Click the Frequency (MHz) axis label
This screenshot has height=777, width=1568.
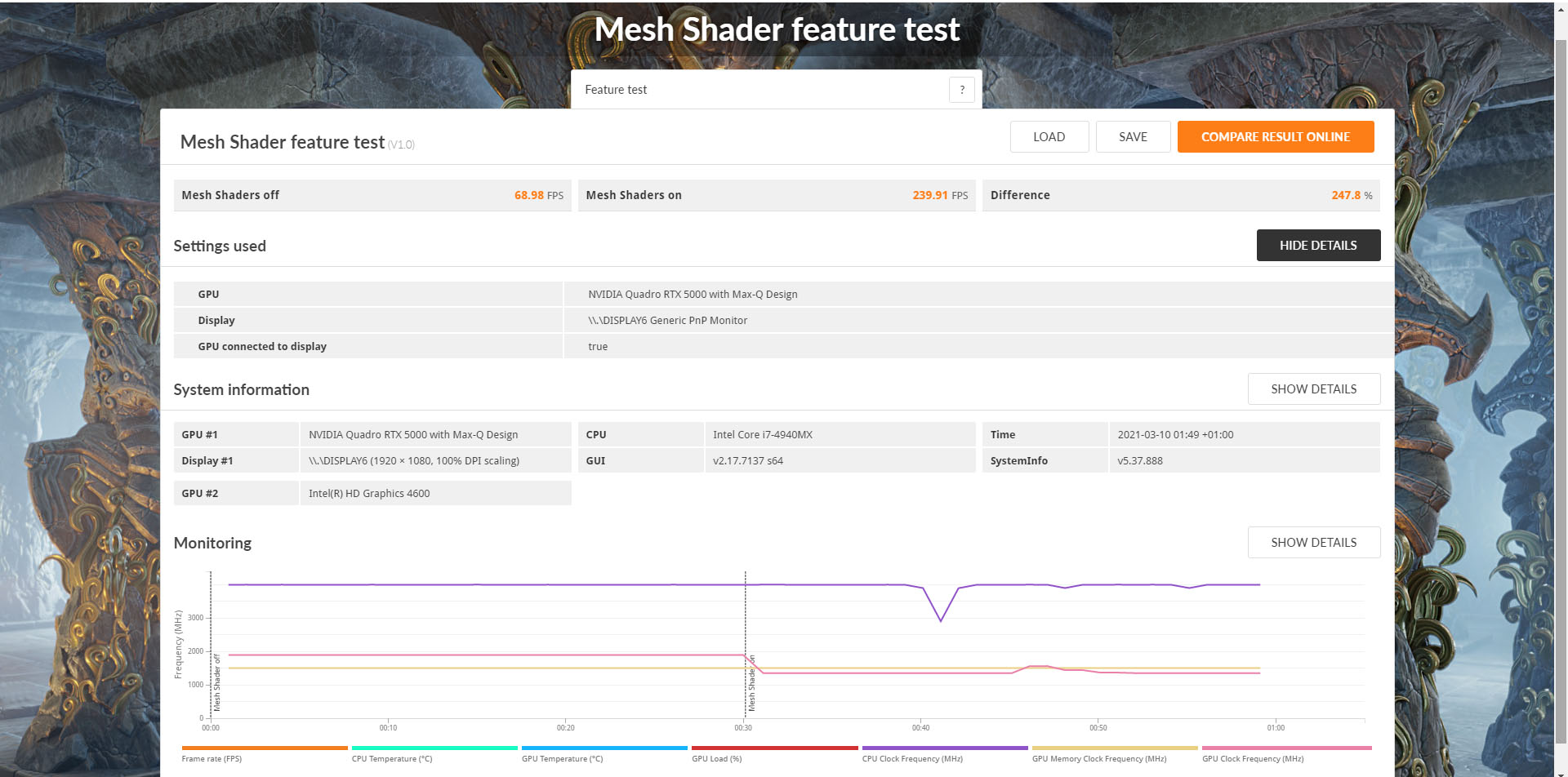click(178, 645)
